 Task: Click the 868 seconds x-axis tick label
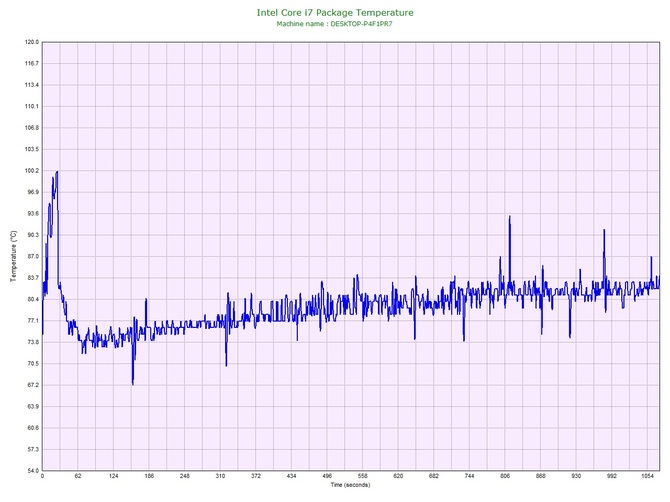point(541,476)
